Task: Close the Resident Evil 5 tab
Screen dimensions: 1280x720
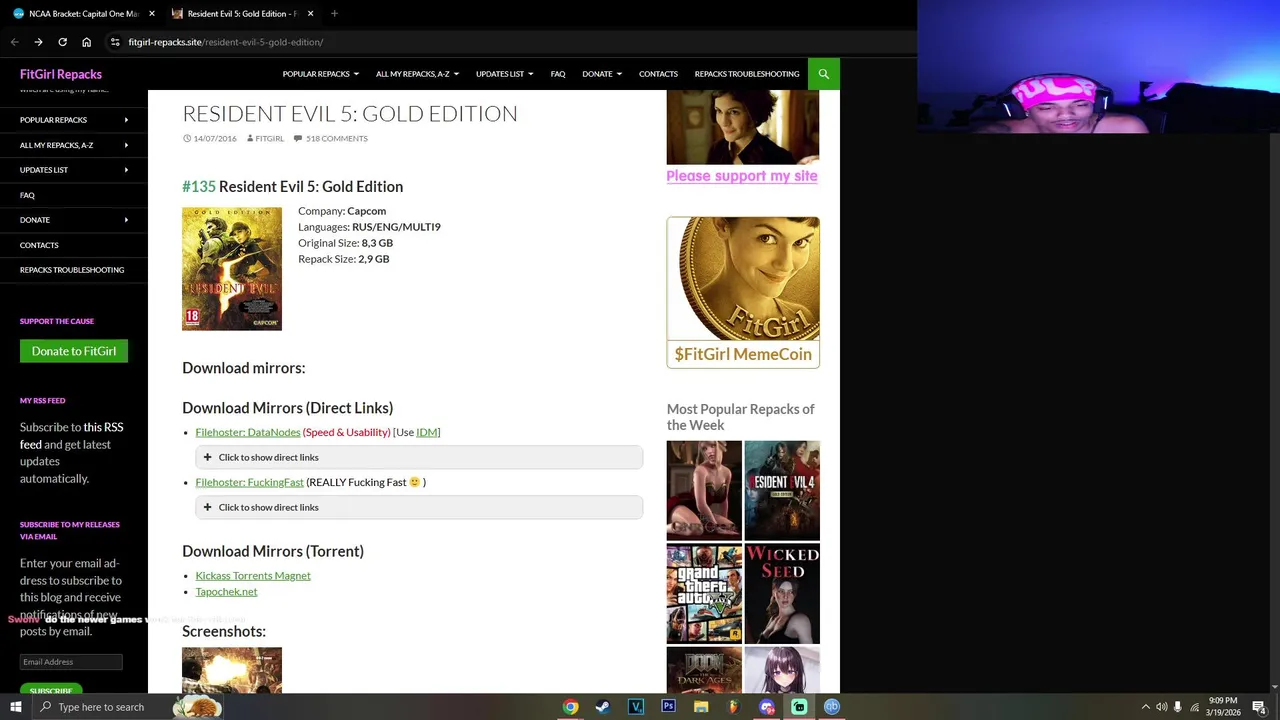Action: pos(310,14)
